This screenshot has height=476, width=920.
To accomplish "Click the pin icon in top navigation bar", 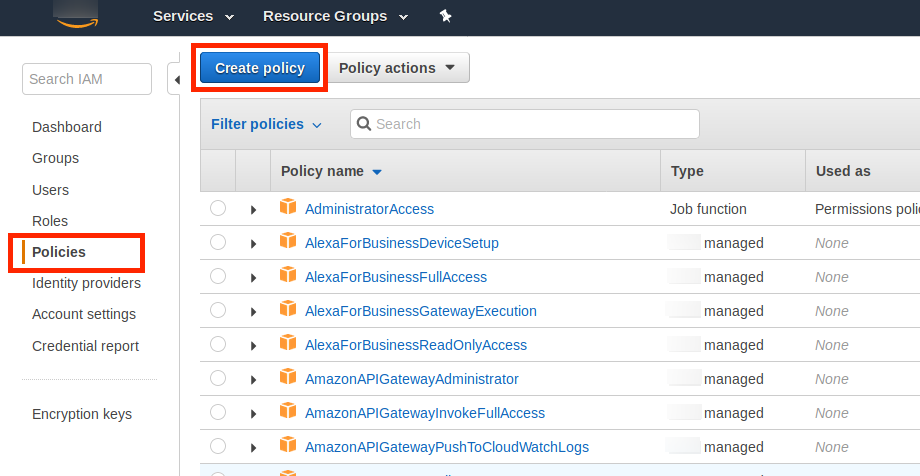I will click(445, 16).
